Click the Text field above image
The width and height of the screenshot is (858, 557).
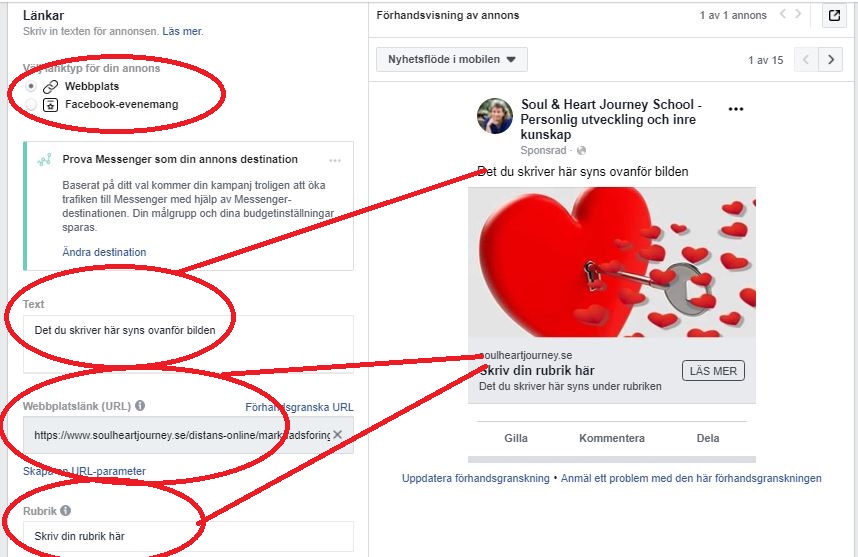tap(188, 344)
